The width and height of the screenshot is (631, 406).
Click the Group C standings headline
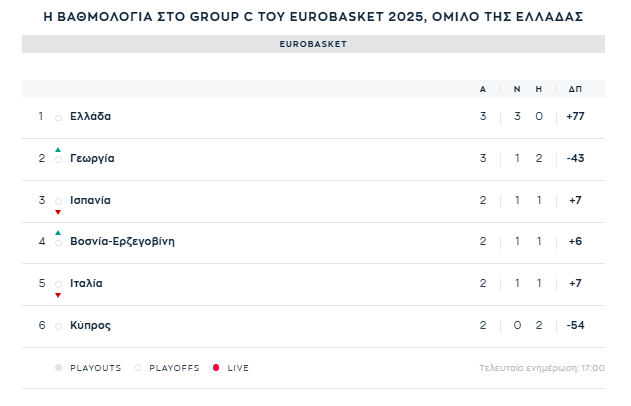coord(315,17)
